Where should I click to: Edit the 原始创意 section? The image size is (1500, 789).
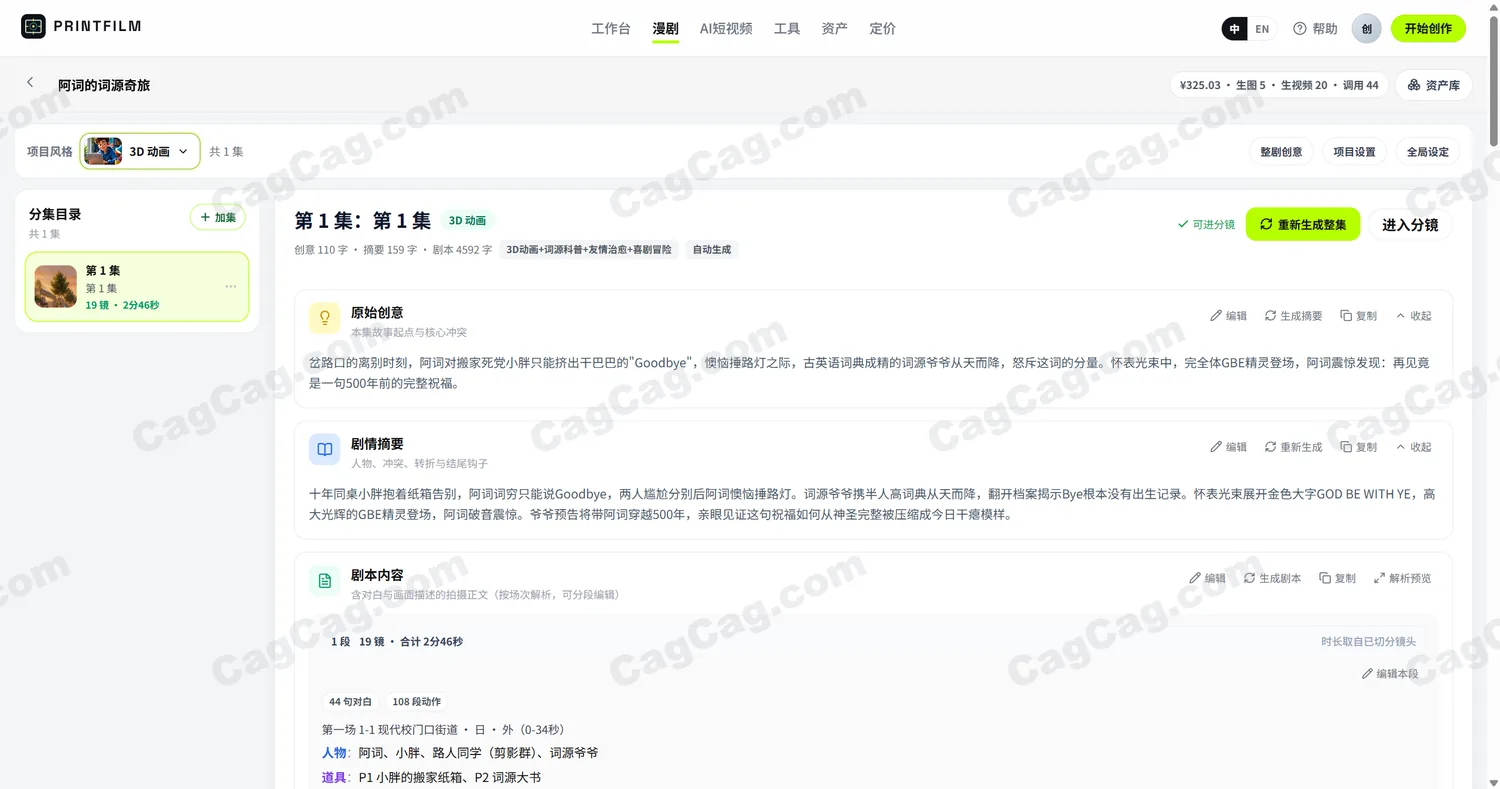coord(1228,316)
